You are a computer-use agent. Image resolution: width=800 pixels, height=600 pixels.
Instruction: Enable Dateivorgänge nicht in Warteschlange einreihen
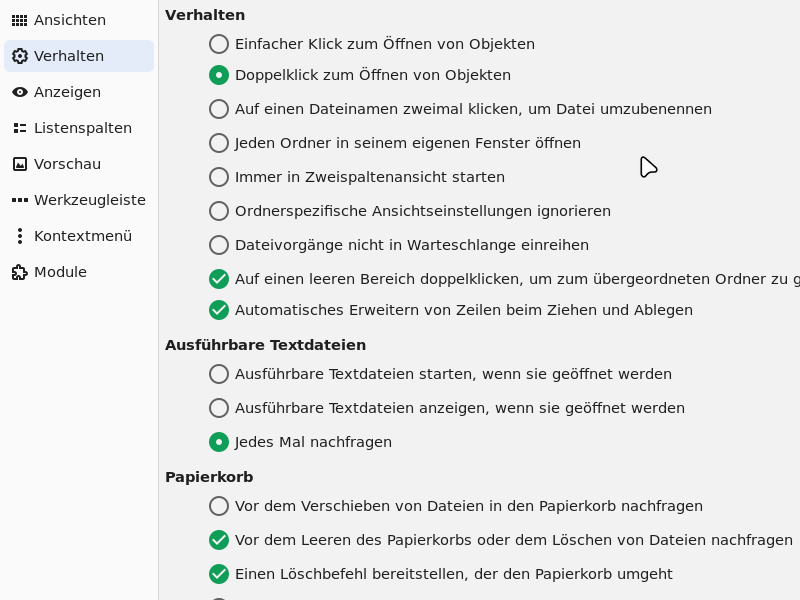pyautogui.click(x=219, y=245)
